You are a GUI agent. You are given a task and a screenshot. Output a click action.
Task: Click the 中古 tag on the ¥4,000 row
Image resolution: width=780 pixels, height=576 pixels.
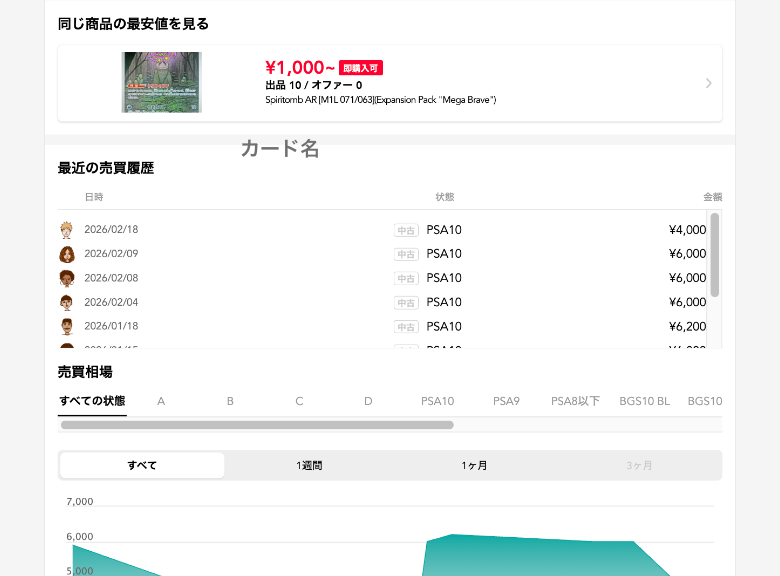(x=406, y=230)
